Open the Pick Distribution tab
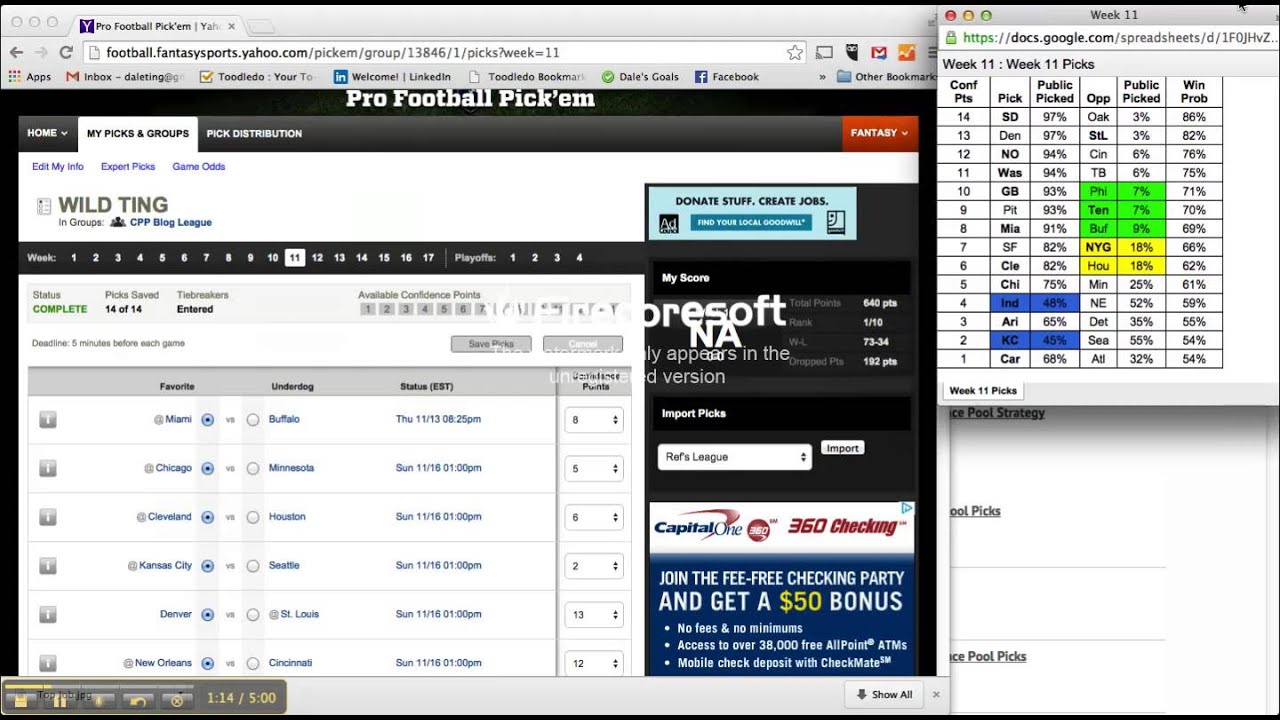The image size is (1280, 720). 254,133
